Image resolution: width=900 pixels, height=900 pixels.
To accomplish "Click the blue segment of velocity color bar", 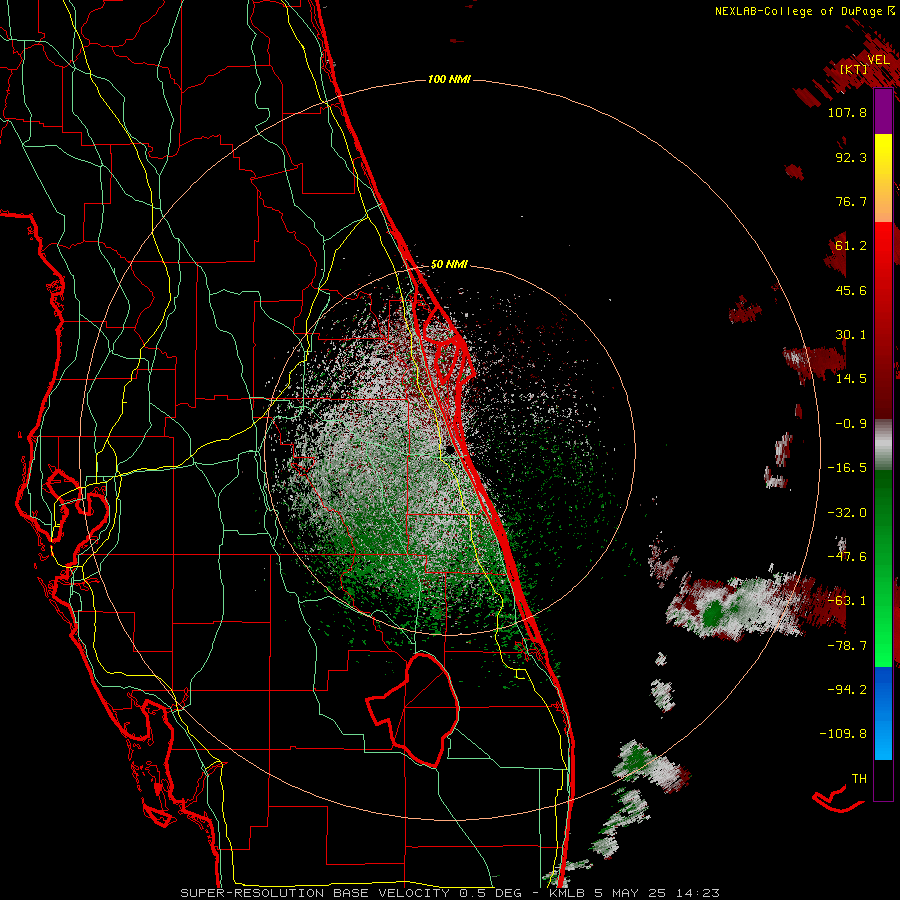I will (883, 713).
